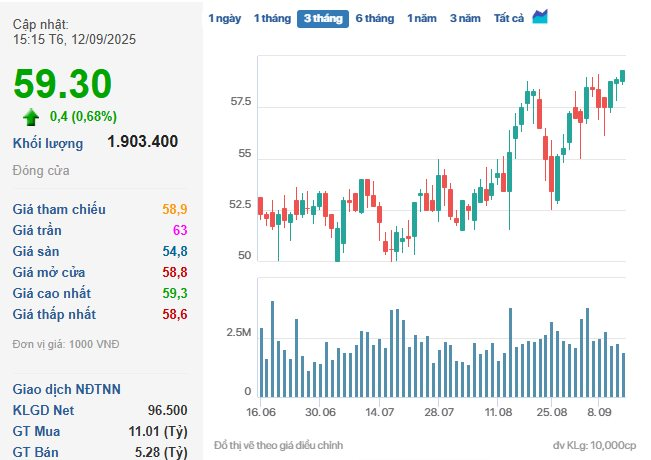Screen dimensions: 651x460
Task: Click the KLGD Net value 96.500
Action: point(167,410)
